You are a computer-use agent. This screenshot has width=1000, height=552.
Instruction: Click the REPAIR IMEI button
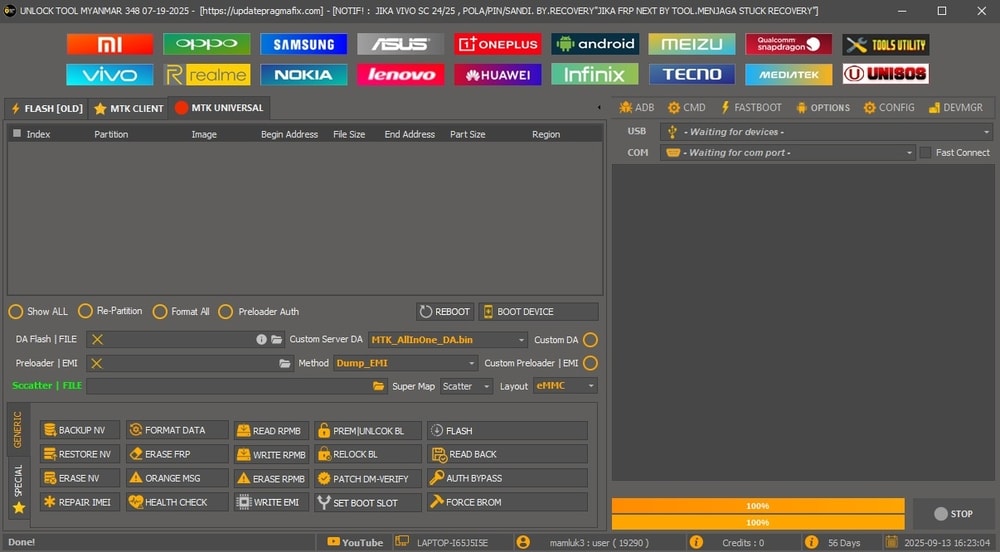pyautogui.click(x=80, y=502)
